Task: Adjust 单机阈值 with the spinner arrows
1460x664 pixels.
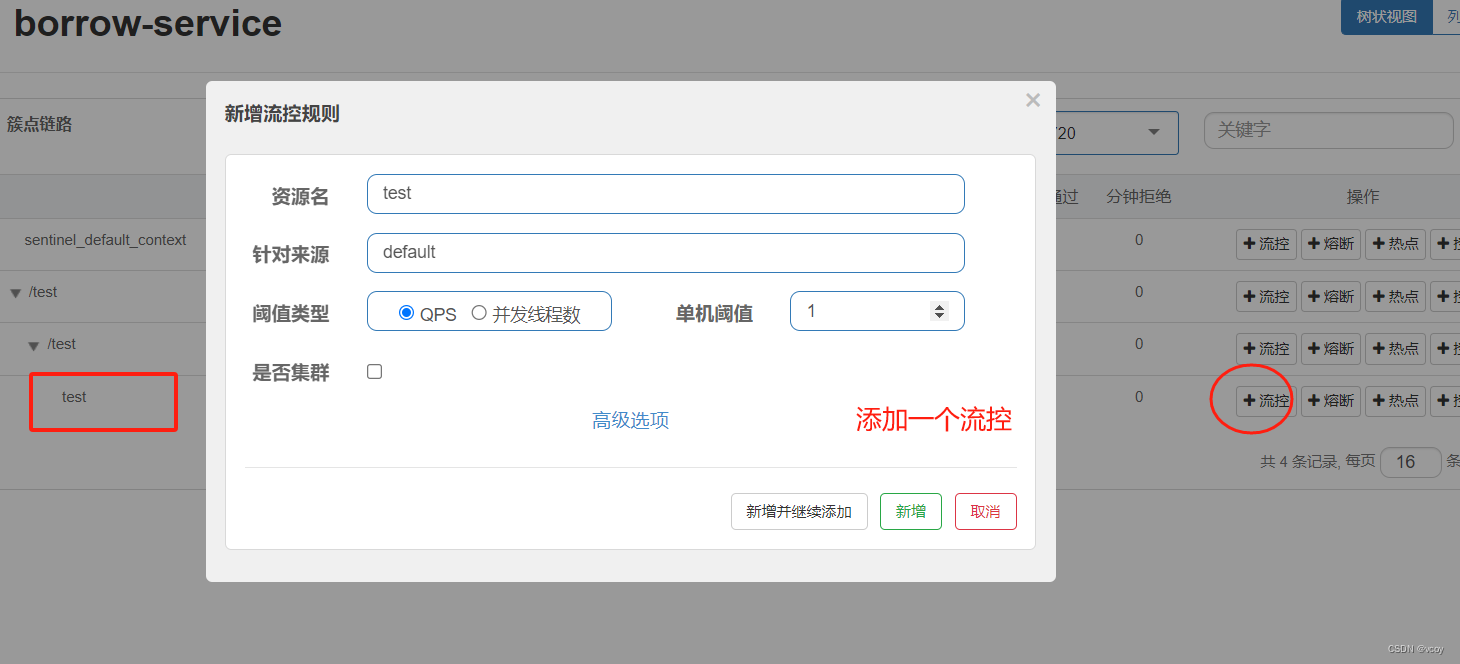Action: [x=938, y=311]
